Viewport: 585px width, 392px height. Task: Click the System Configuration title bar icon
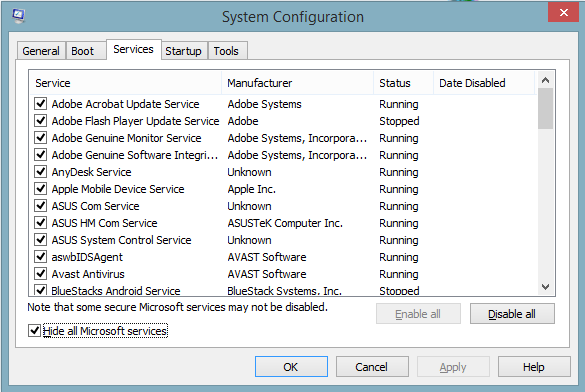18,16
